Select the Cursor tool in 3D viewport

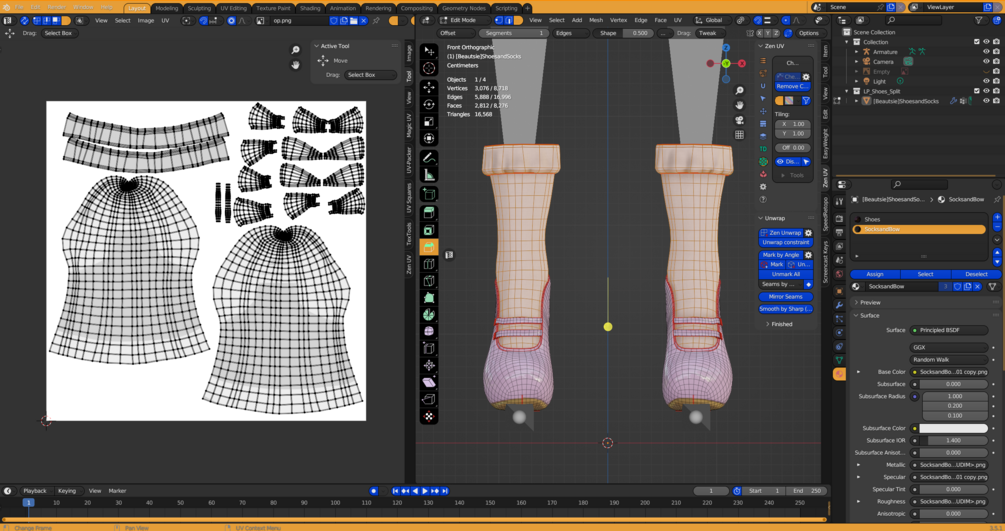click(x=429, y=68)
